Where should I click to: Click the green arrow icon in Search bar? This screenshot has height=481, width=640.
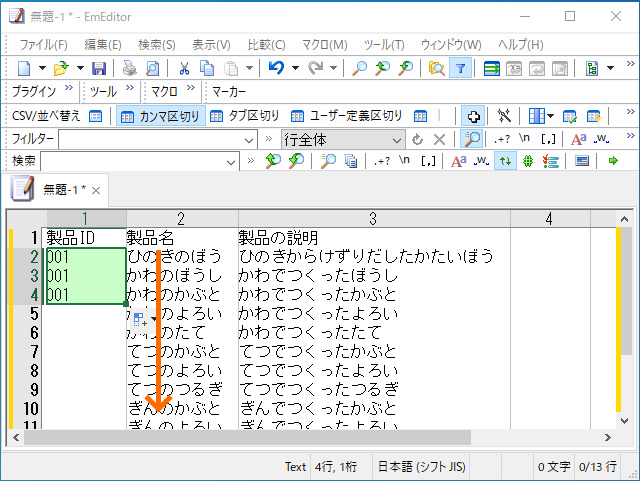[x=613, y=161]
